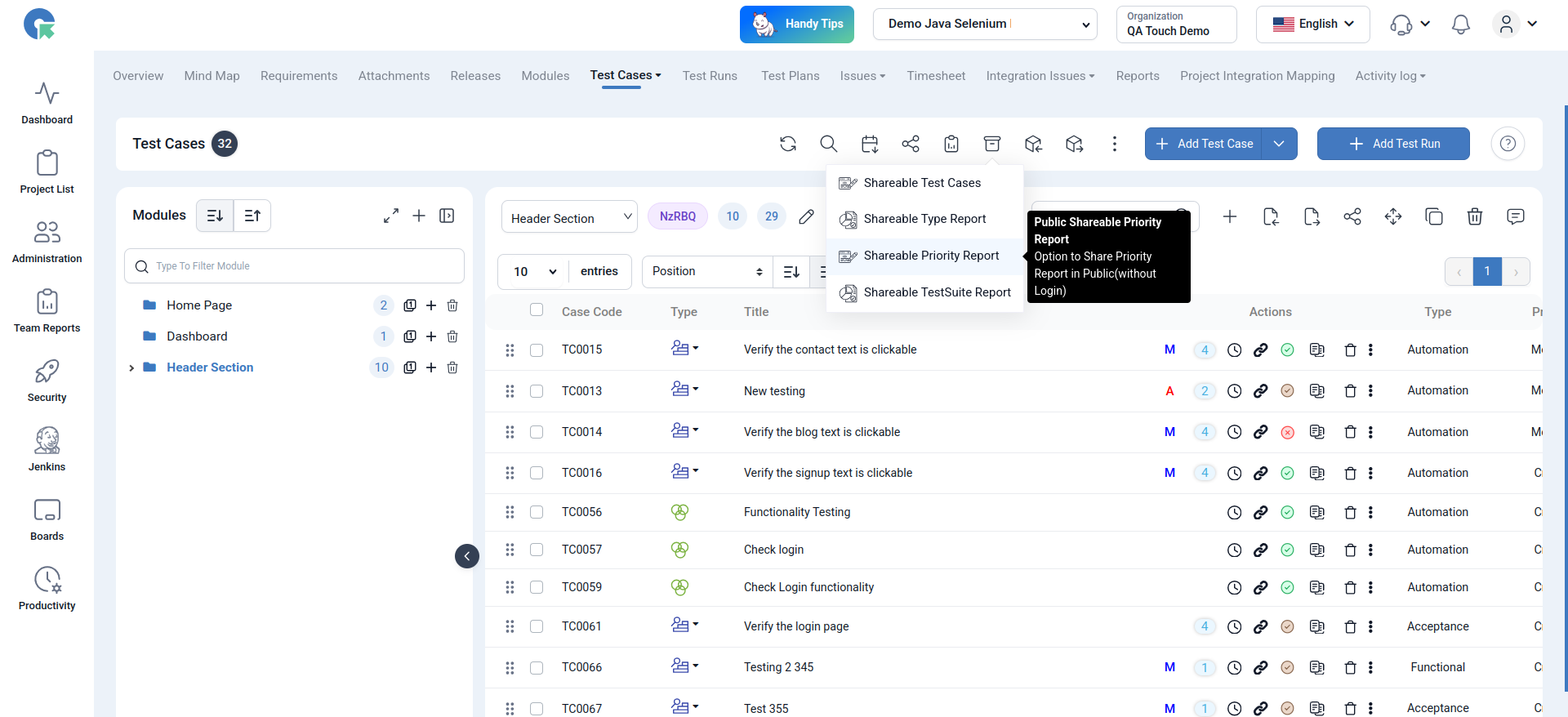
Task: Toggle the select-all checkbox in table header
Action: (537, 310)
